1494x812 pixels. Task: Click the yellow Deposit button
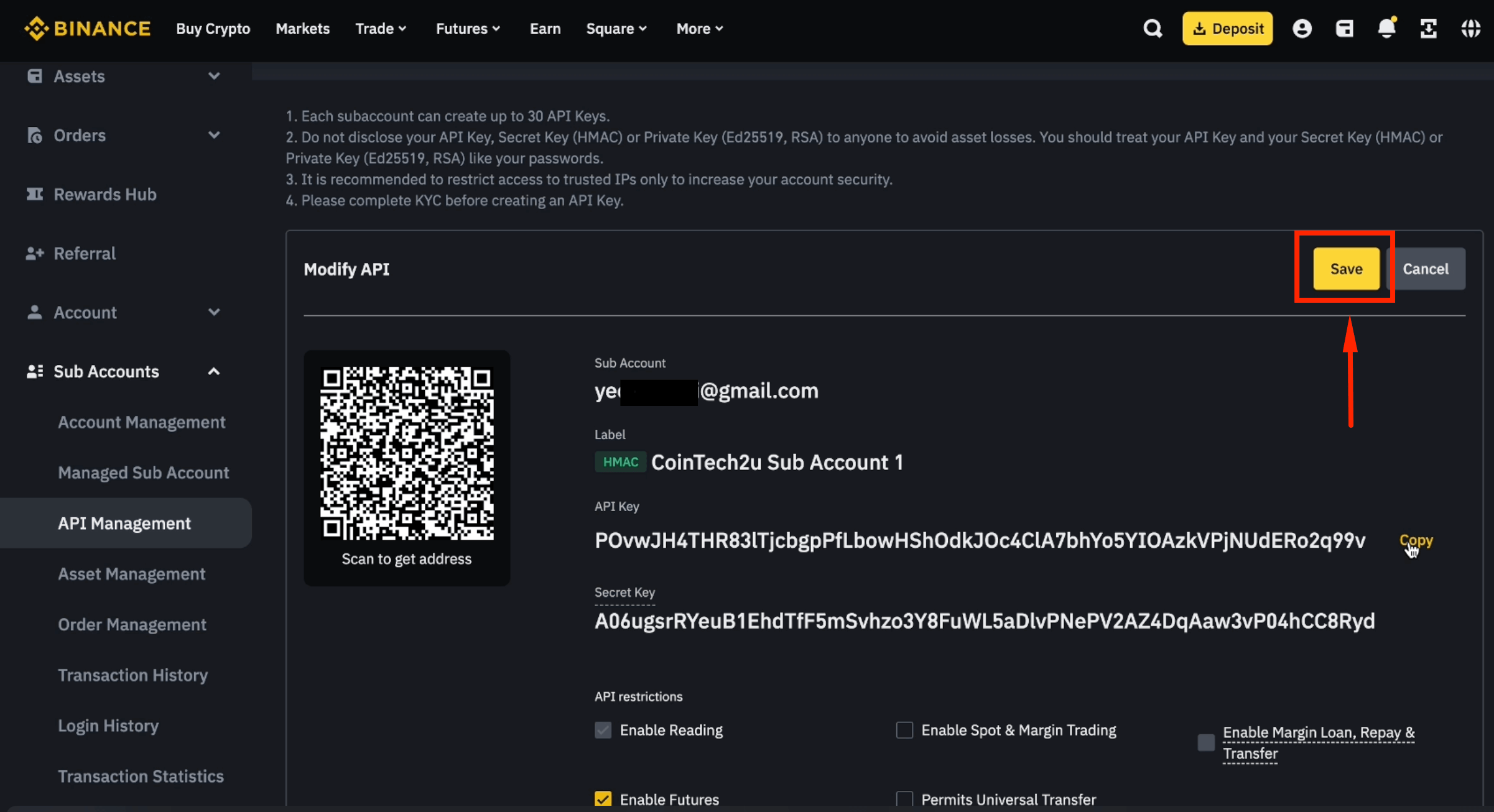1227,29
